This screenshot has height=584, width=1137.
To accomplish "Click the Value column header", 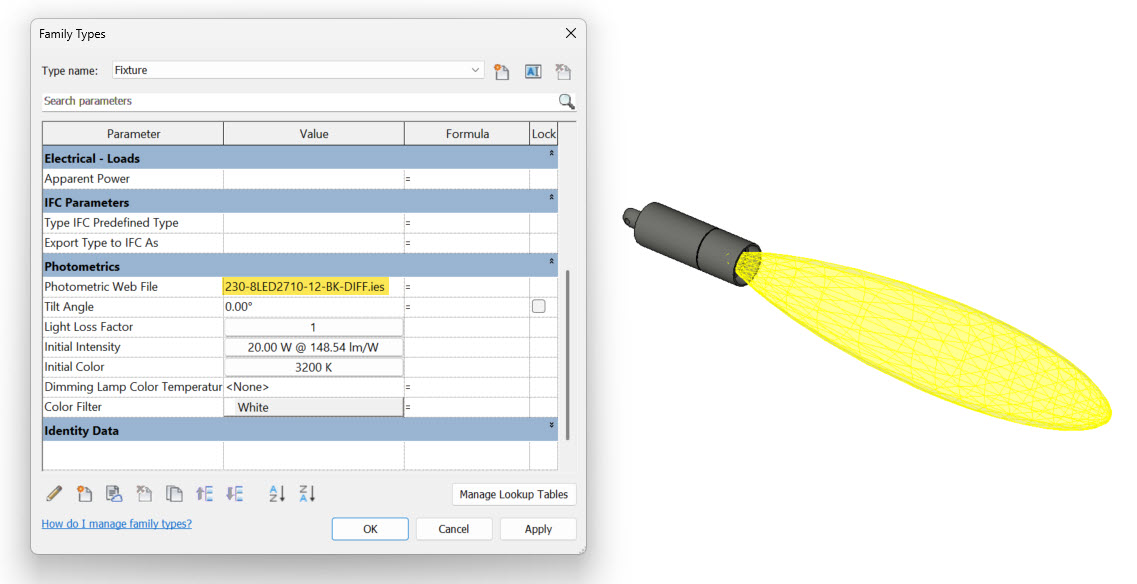I will (314, 133).
